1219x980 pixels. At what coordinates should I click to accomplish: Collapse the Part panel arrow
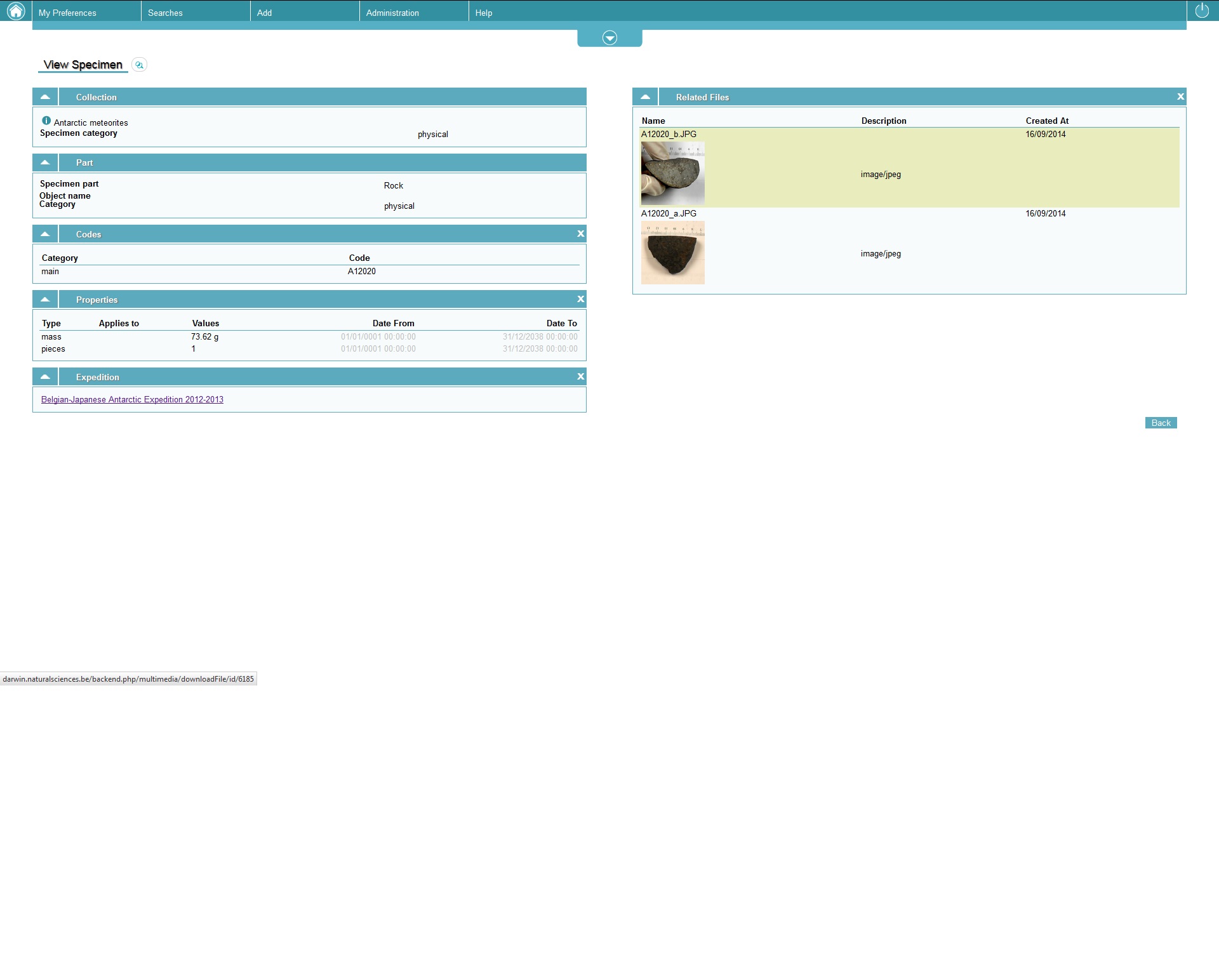(45, 162)
